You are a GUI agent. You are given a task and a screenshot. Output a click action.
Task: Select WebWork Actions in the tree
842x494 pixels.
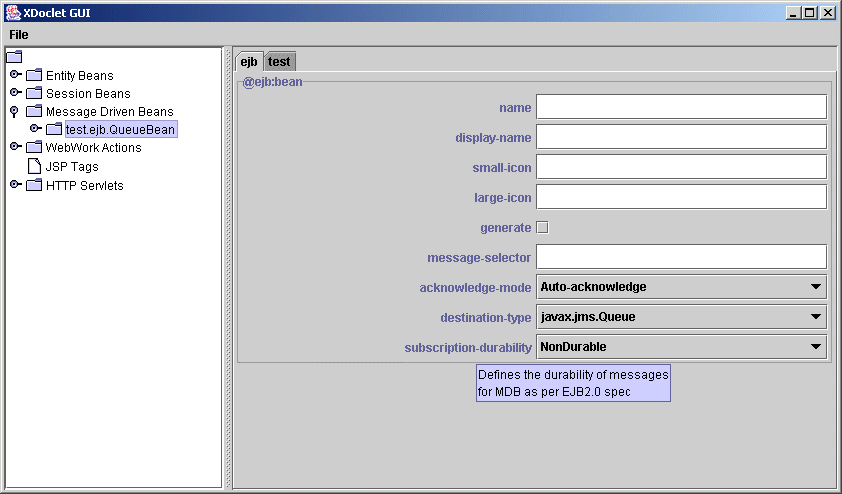click(x=93, y=148)
